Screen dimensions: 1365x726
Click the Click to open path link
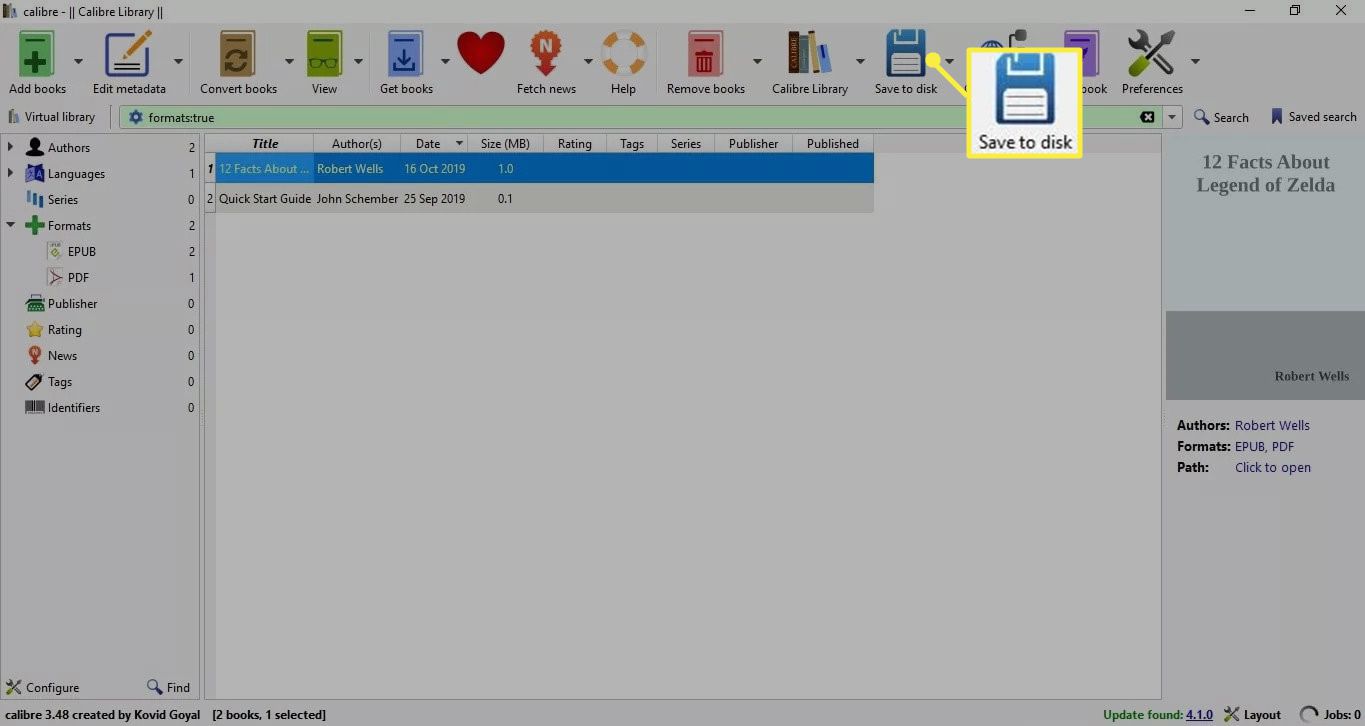[x=1273, y=467]
